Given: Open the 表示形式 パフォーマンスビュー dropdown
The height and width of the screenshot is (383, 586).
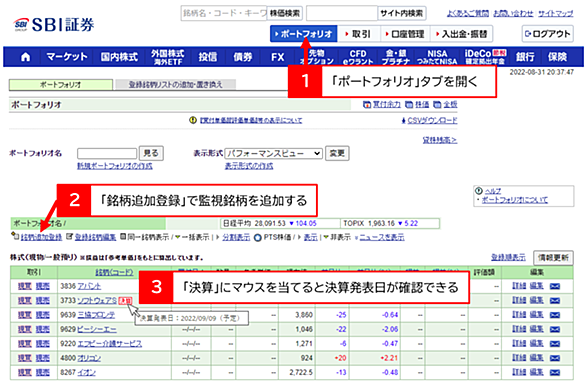Looking at the screenshot, I should (x=274, y=153).
